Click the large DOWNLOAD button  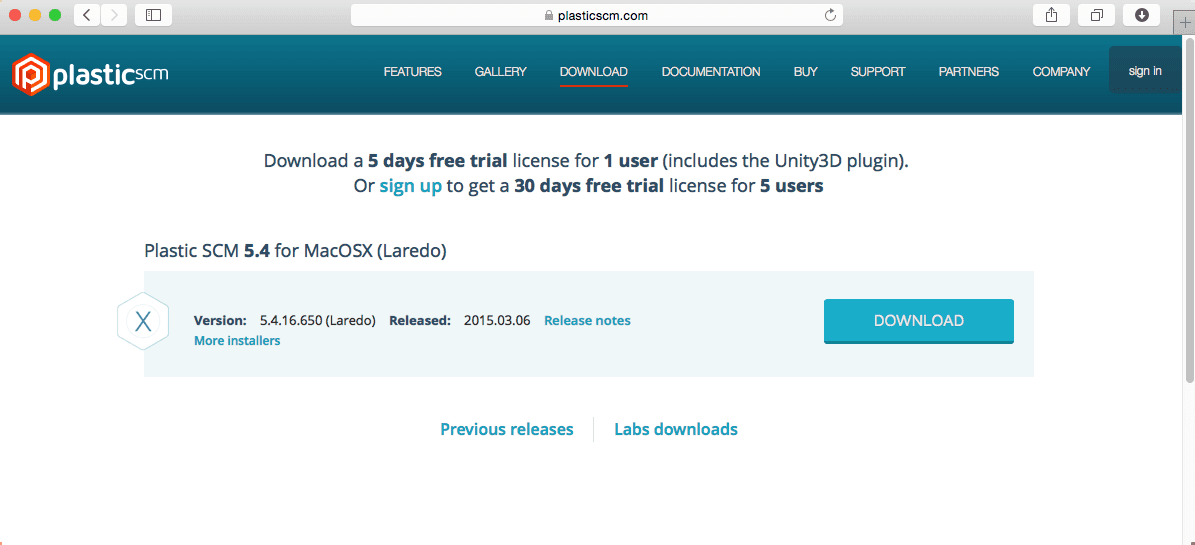pyautogui.click(x=919, y=321)
